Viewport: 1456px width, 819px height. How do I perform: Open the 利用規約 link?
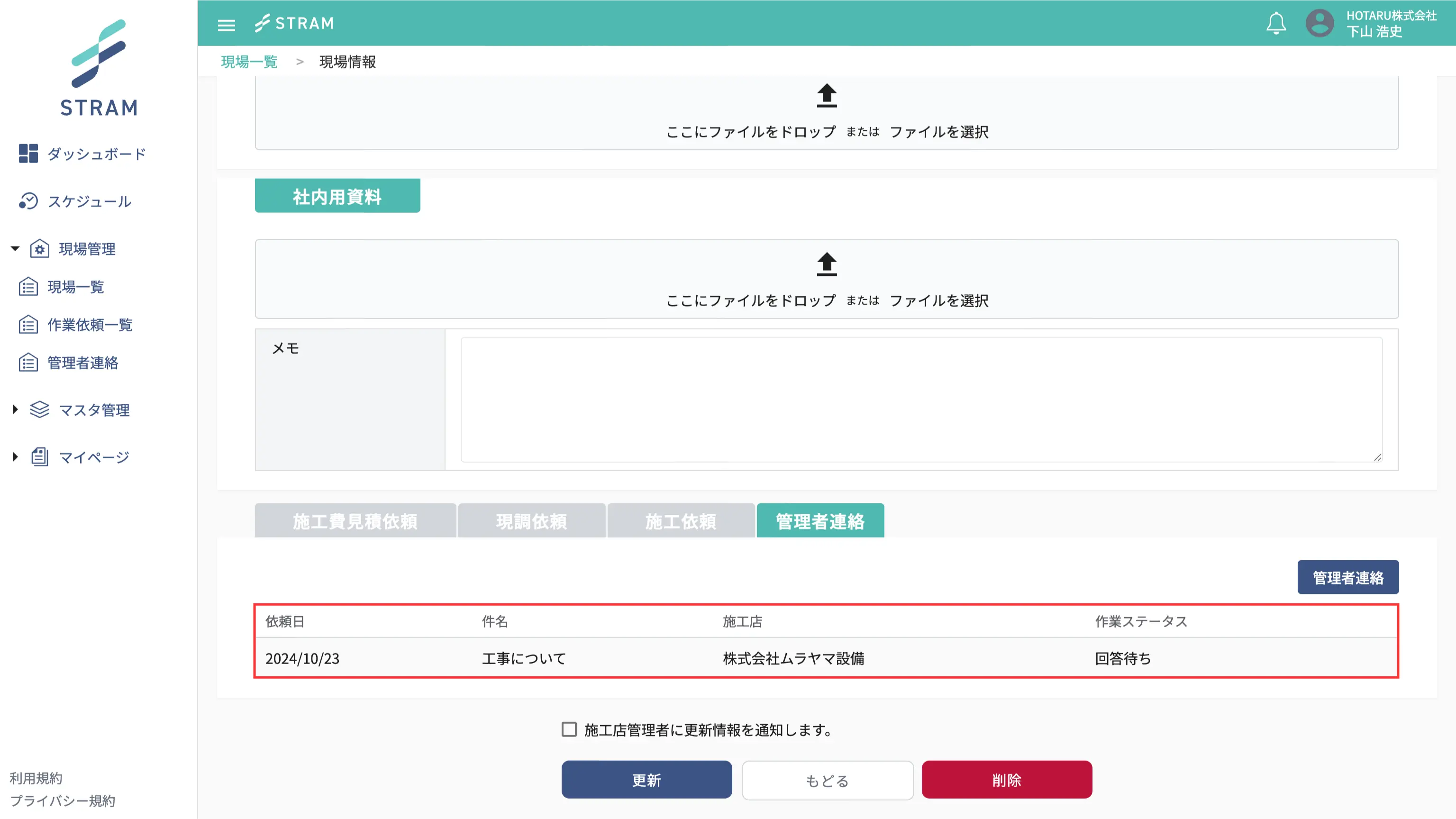36,778
